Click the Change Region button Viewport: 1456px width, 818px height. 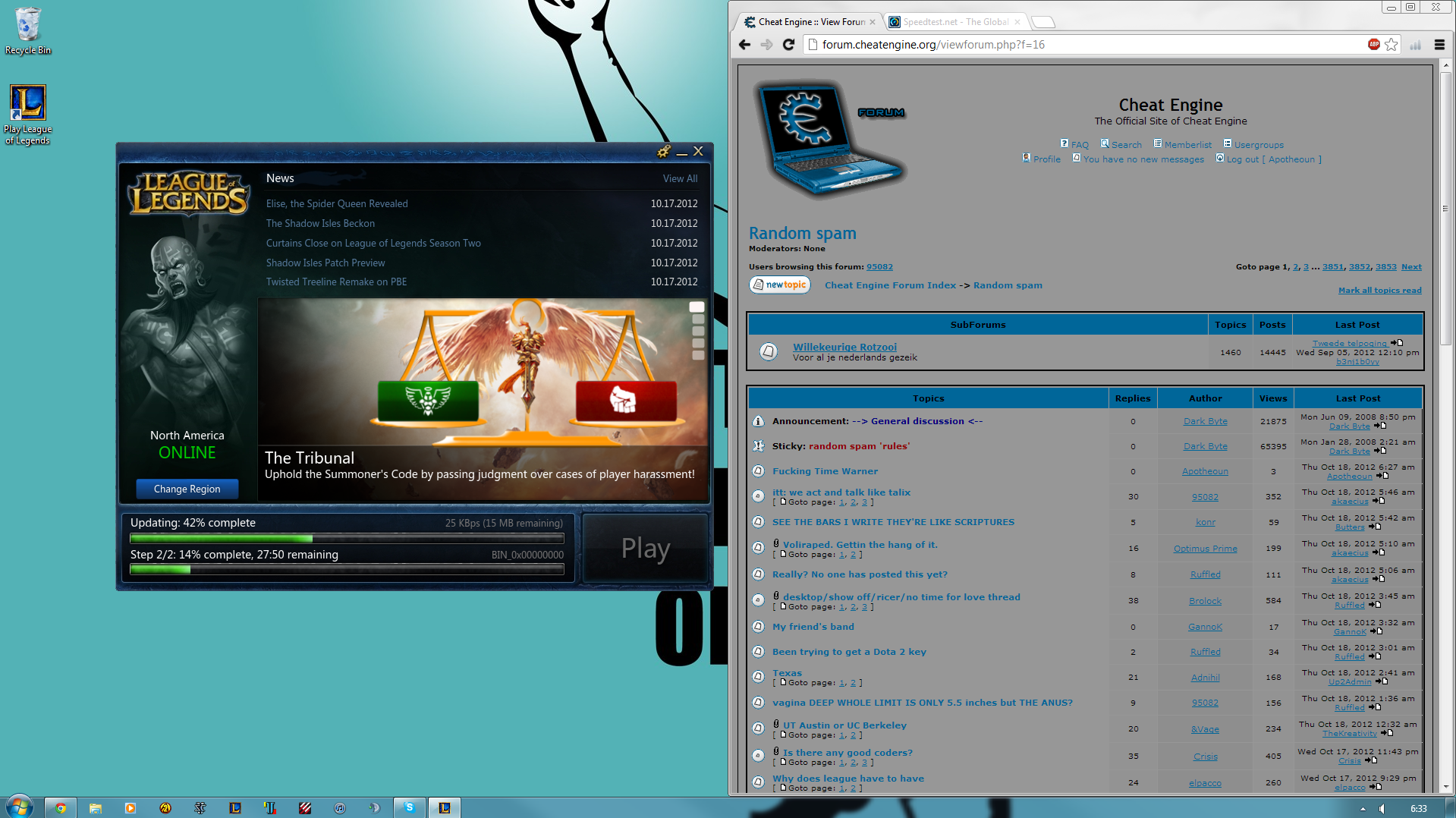pyautogui.click(x=187, y=489)
